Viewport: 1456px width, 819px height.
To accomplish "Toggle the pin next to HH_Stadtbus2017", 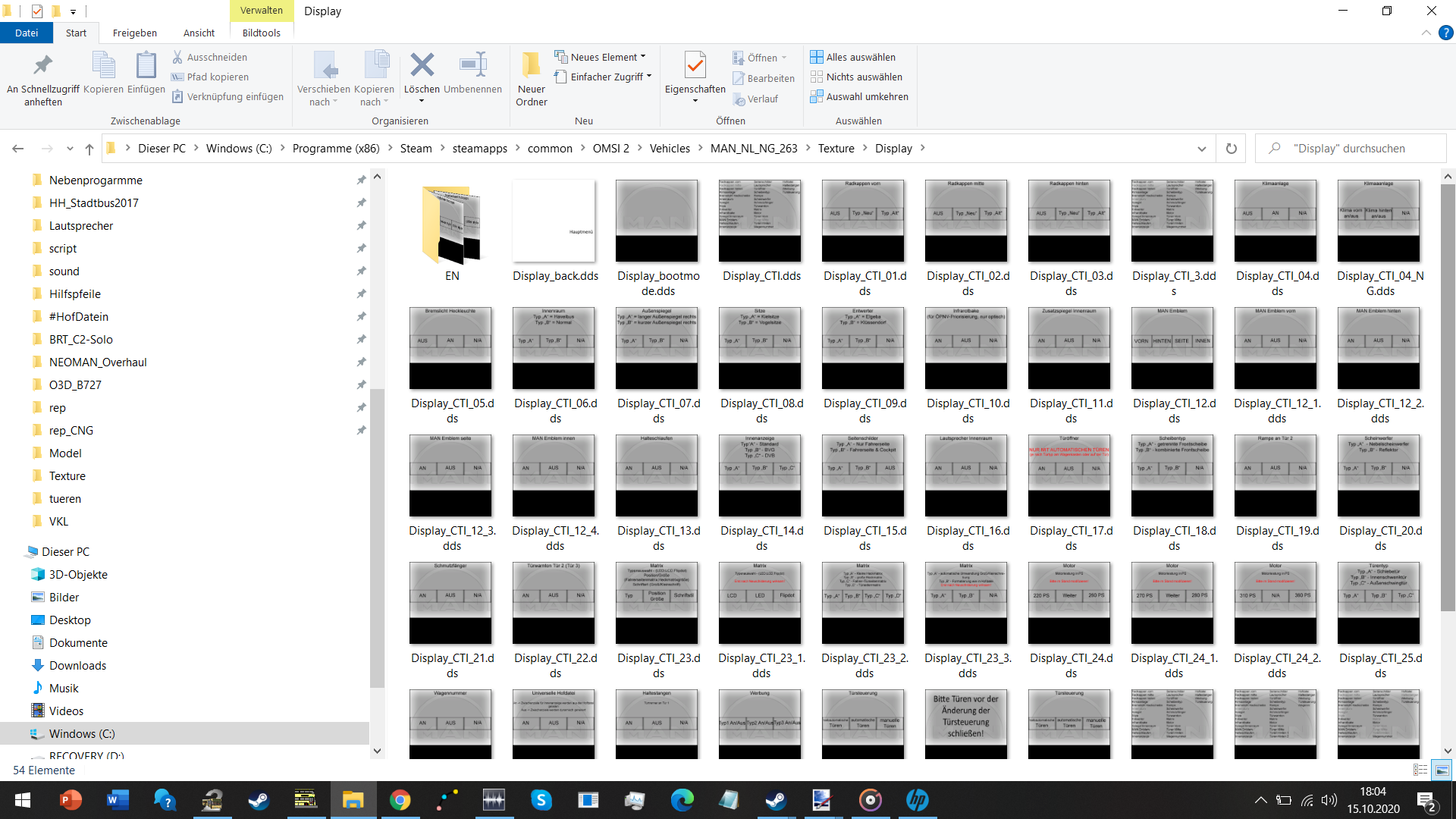I will [361, 202].
